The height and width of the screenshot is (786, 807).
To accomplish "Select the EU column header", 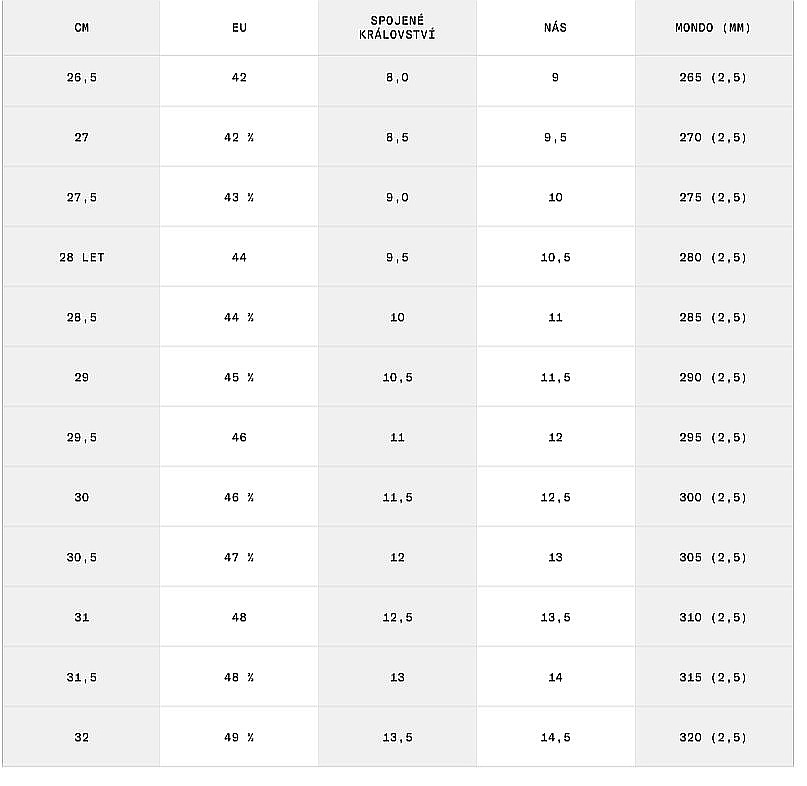I will click(239, 28).
